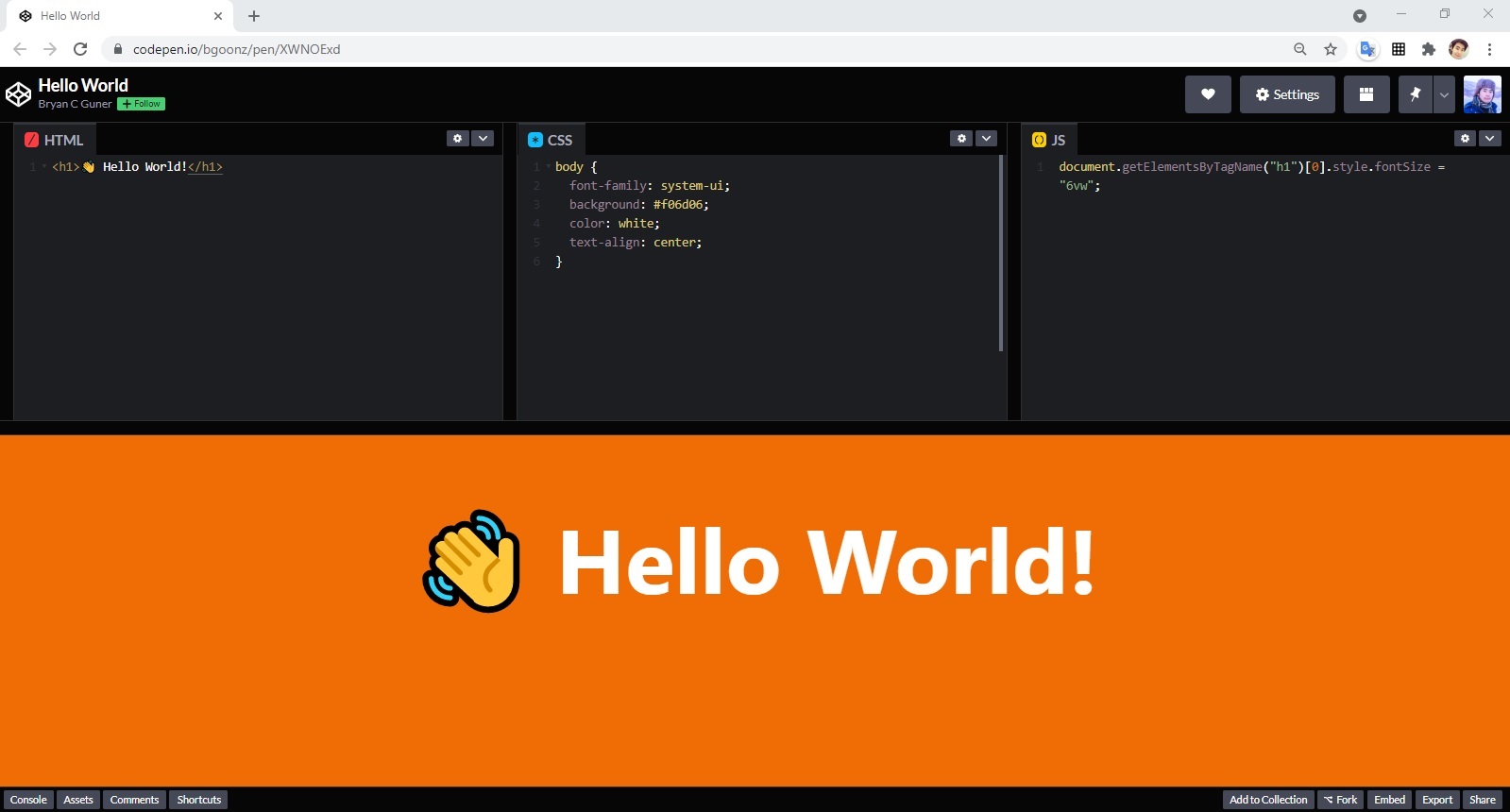1510x812 pixels.
Task: Open HTML editor settings gear
Action: 458,139
